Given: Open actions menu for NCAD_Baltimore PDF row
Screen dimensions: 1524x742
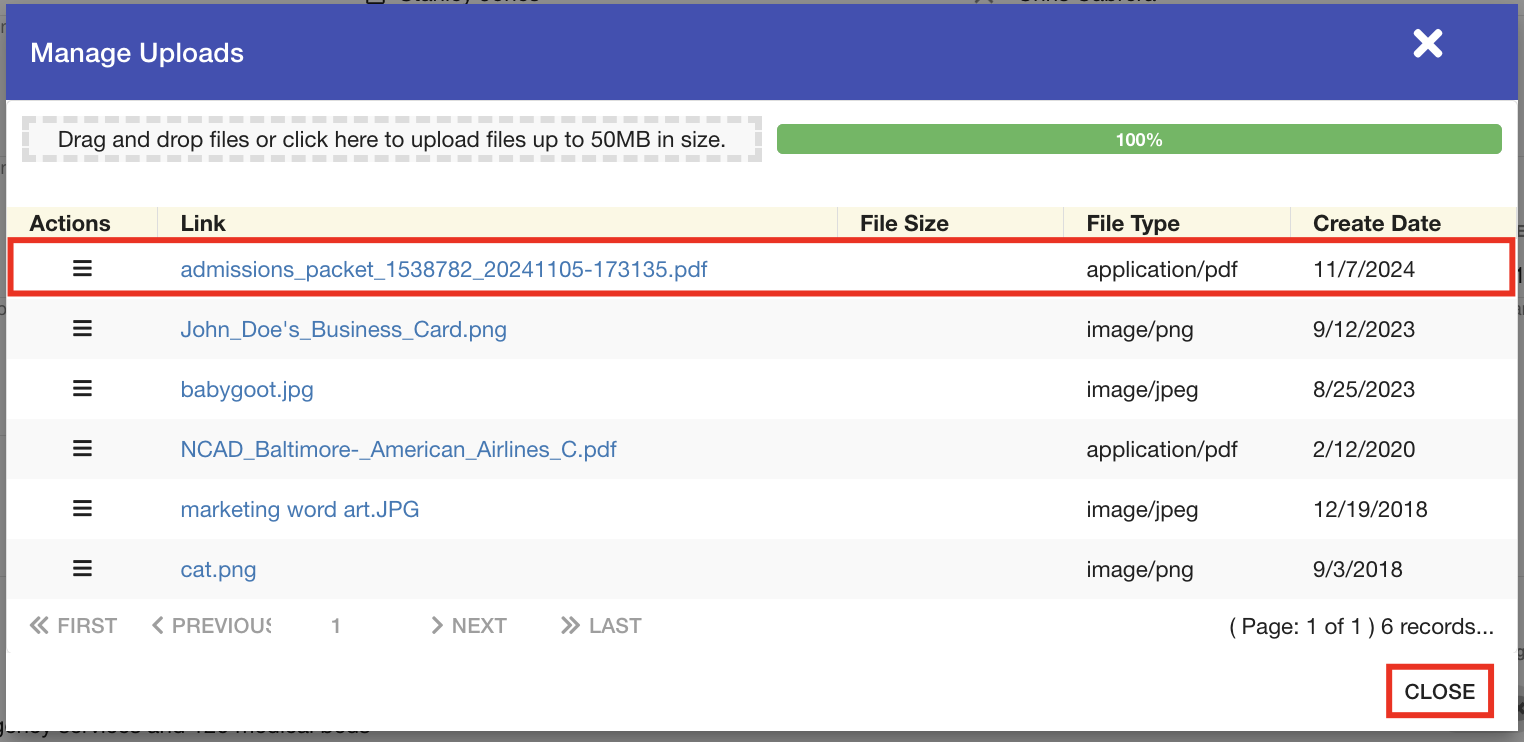Looking at the screenshot, I should 82,449.
